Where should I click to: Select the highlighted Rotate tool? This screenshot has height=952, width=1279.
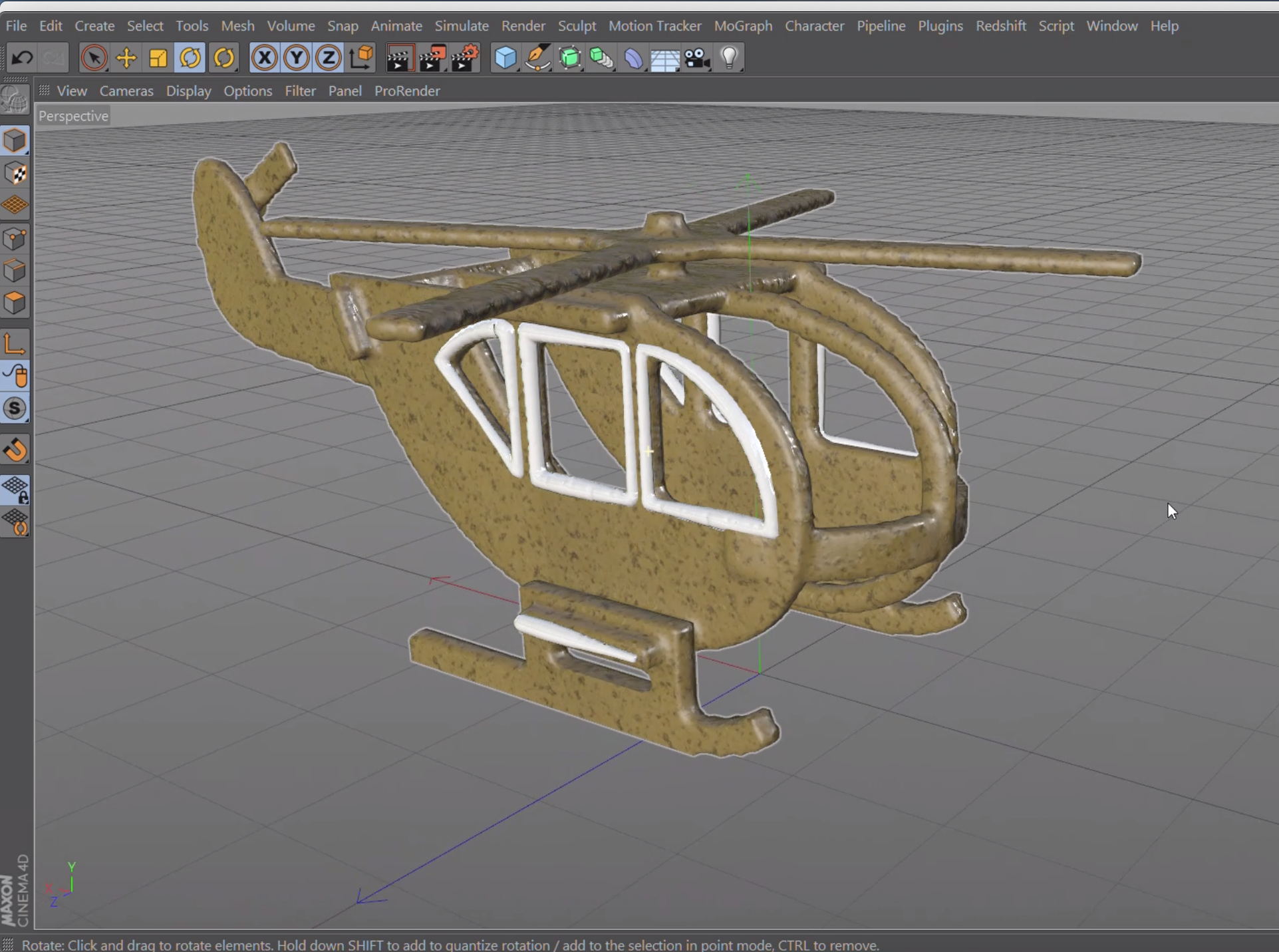(x=190, y=58)
